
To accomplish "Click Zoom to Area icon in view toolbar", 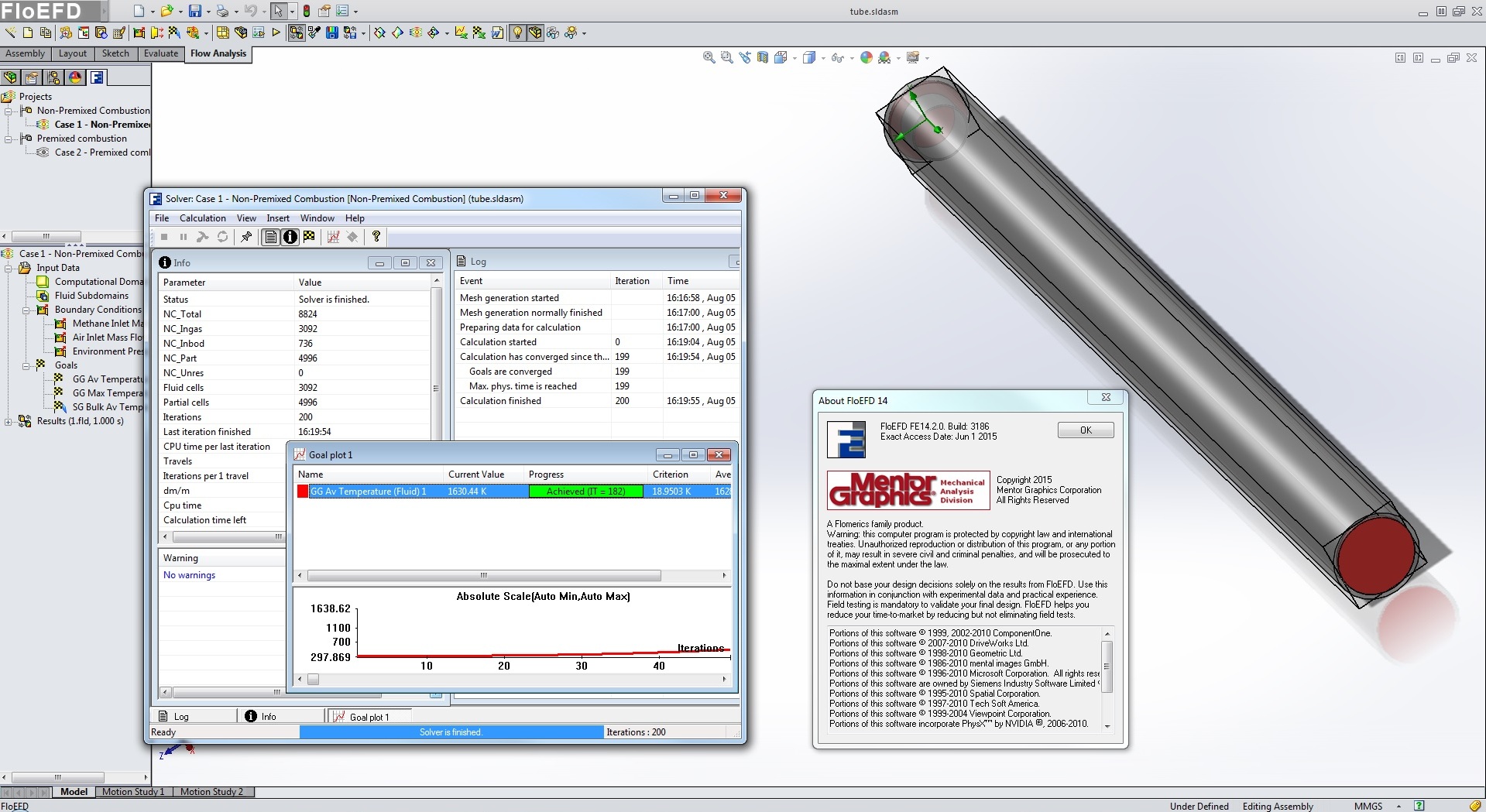I will (726, 57).
